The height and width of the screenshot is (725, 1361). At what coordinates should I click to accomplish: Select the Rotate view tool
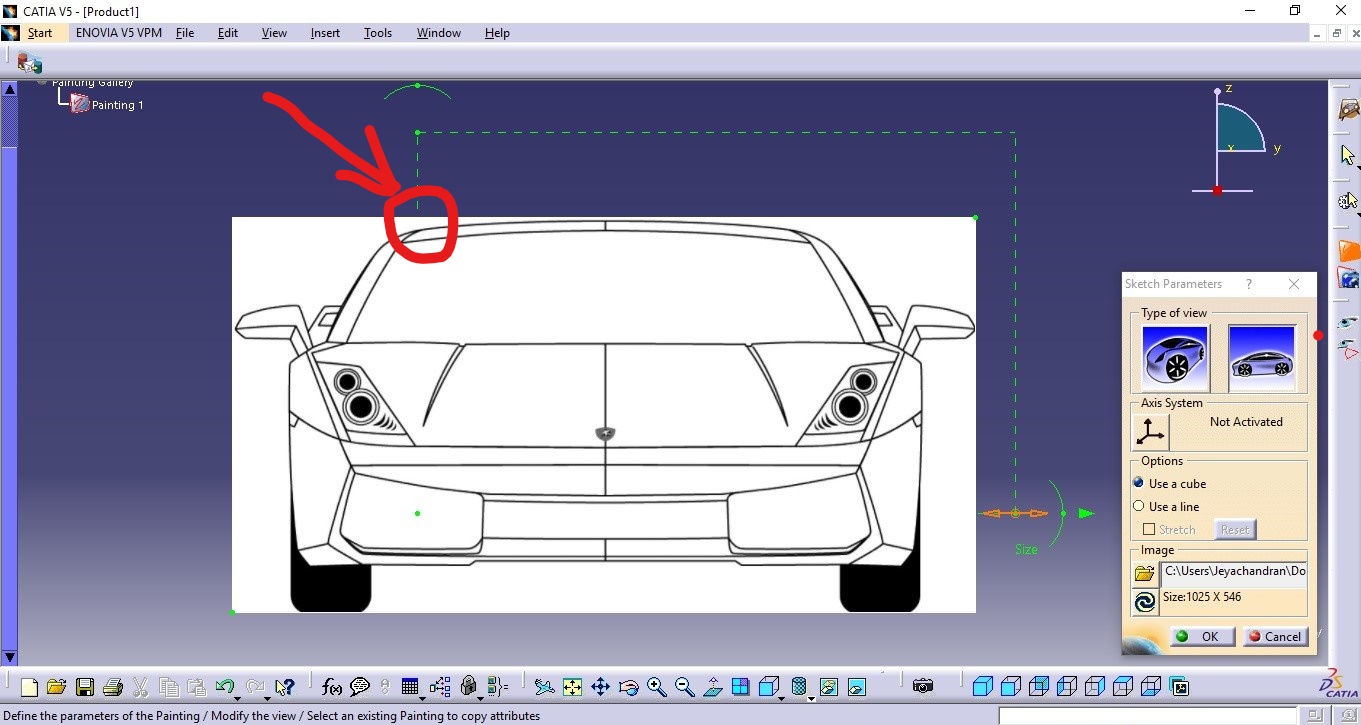coord(628,687)
